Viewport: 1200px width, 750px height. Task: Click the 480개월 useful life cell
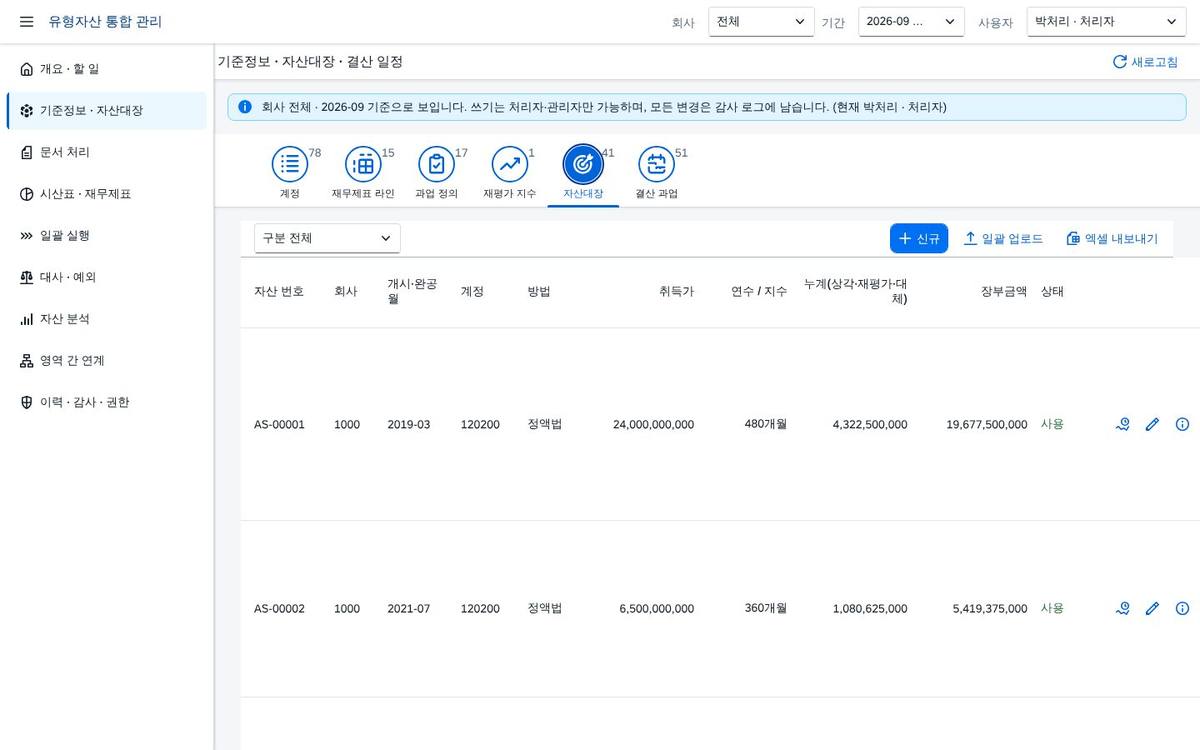(766, 424)
